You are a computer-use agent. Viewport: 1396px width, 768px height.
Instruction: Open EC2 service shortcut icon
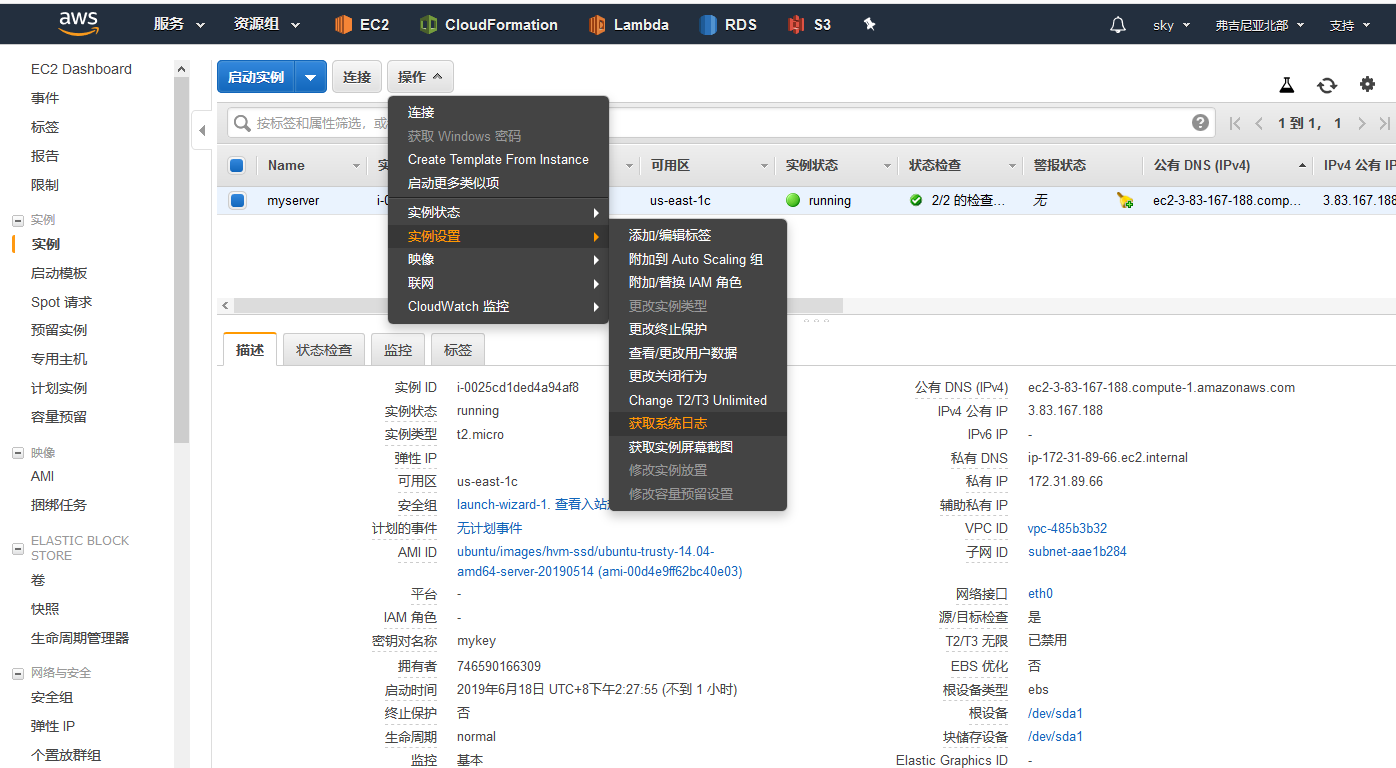344,25
